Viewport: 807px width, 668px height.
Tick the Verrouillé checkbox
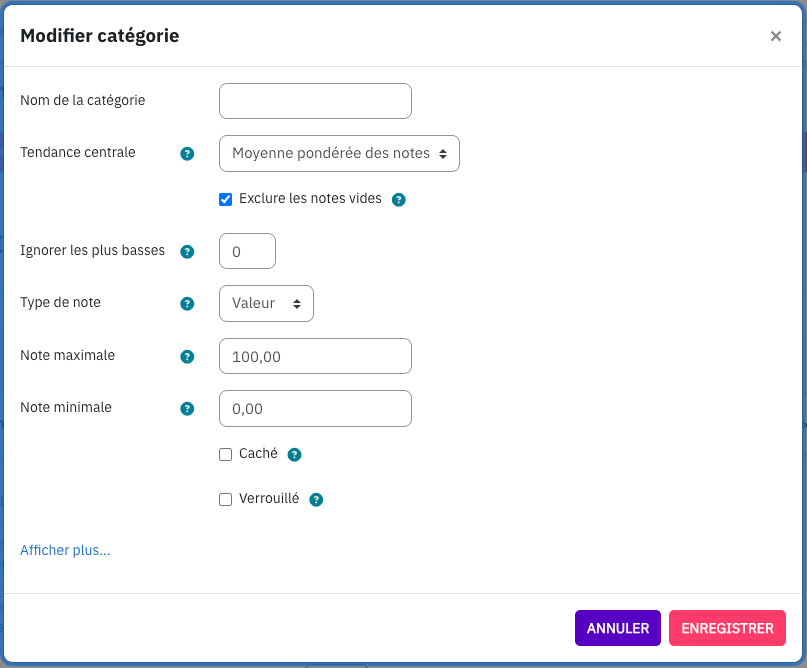[225, 499]
